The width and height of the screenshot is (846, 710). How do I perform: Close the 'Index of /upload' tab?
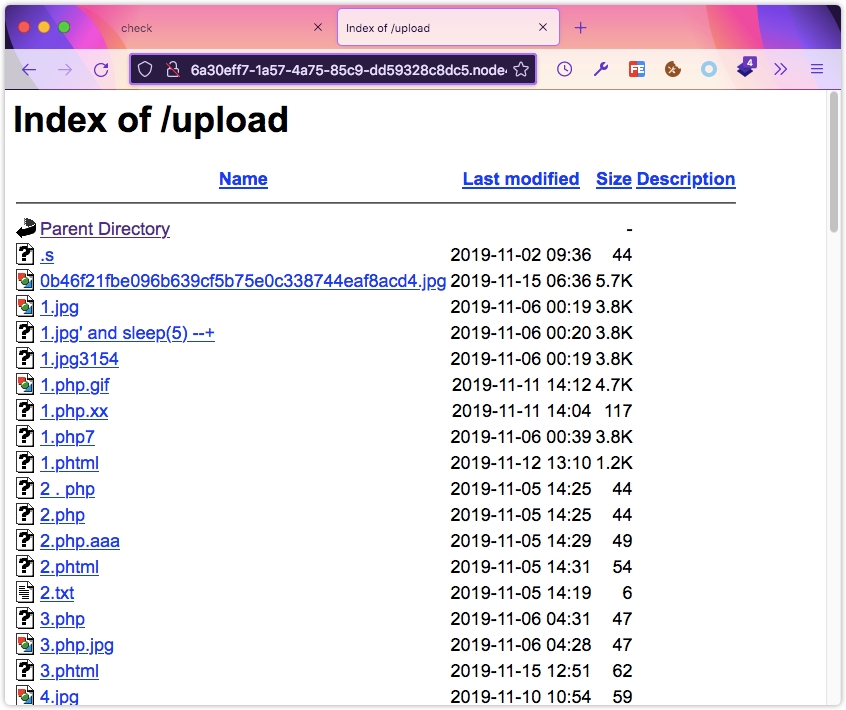543,28
